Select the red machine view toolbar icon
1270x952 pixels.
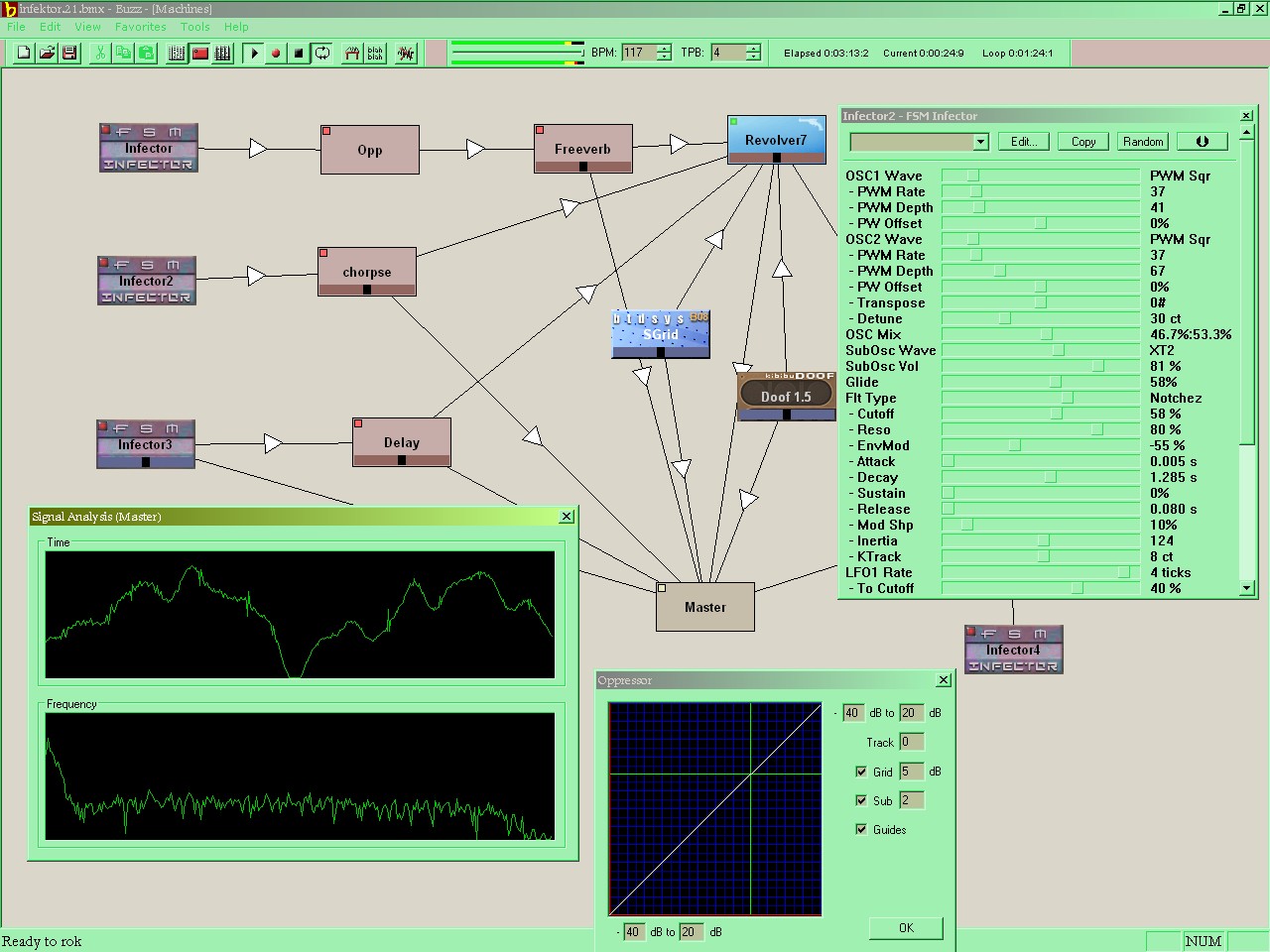point(199,53)
